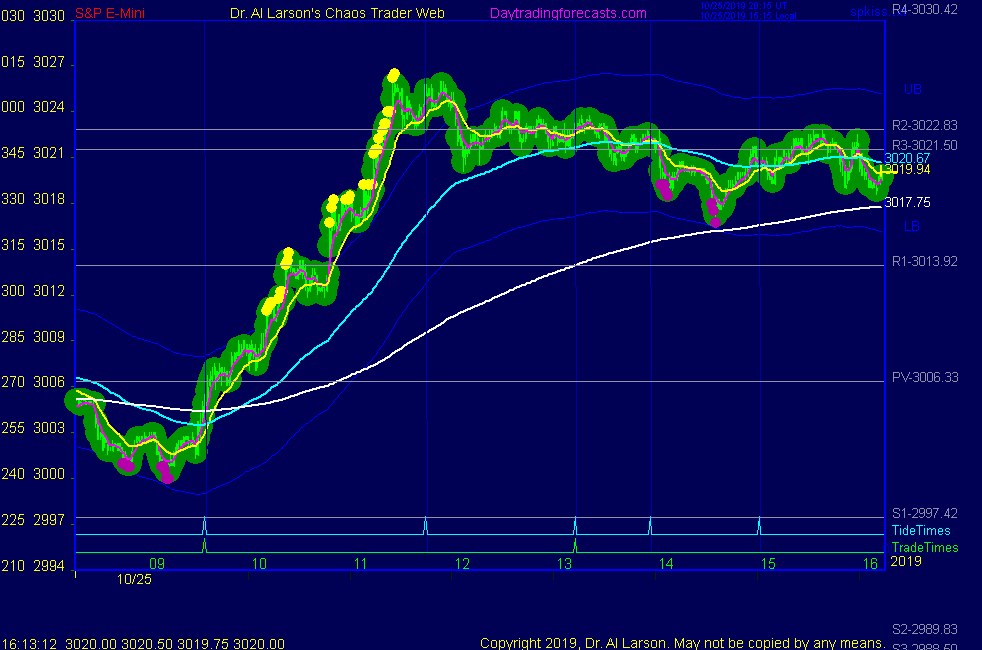This screenshot has width=982, height=650.
Task: Click the green TradeTimes spike after 13
Action: (x=575, y=545)
